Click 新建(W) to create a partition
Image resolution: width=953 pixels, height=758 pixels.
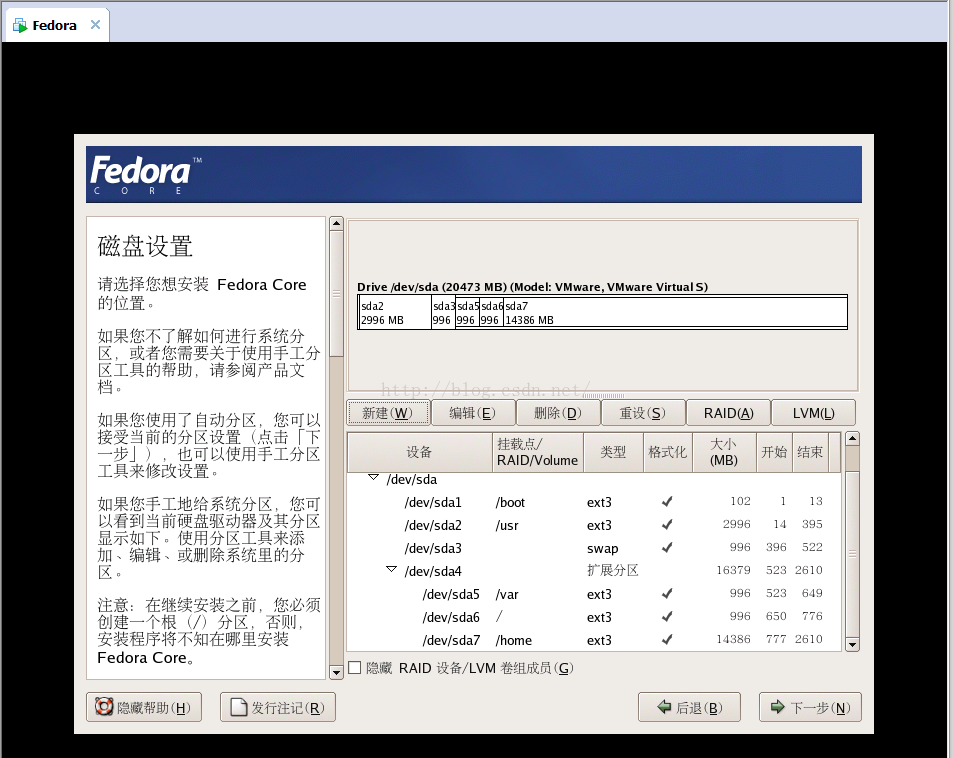pos(388,413)
